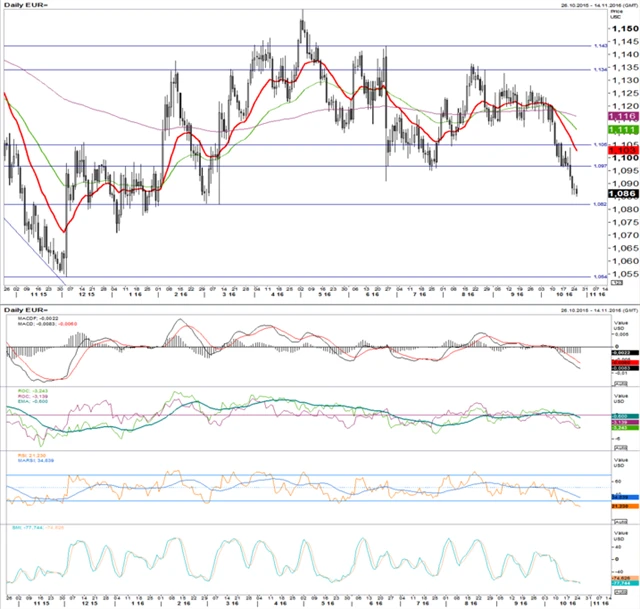This screenshot has height=609, width=640.
Task: Click the teal -0.600 EMA value tag
Action: 625,416
